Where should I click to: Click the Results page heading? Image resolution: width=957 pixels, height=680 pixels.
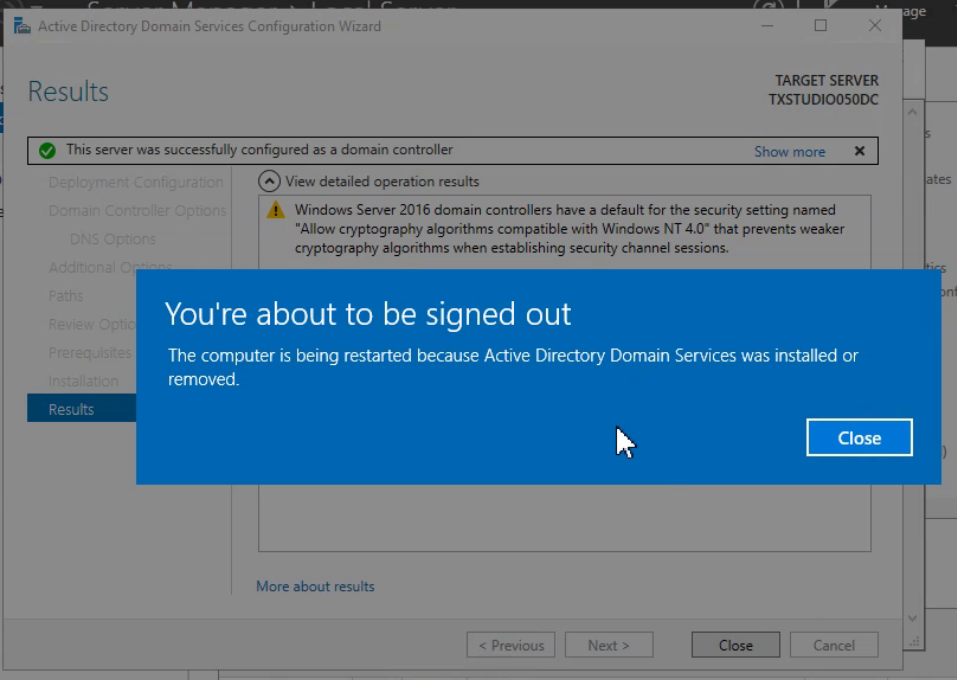(68, 92)
